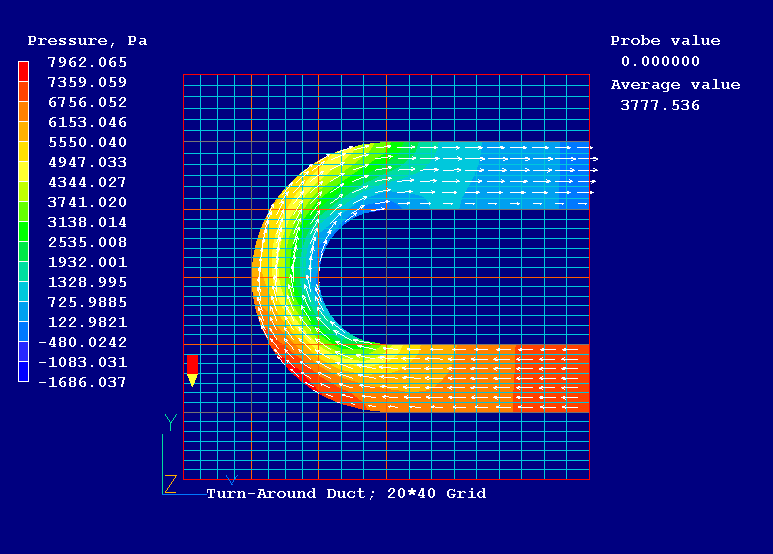Select the red top segment of pressure legend bar
The height and width of the screenshot is (554, 773).
(23, 71)
